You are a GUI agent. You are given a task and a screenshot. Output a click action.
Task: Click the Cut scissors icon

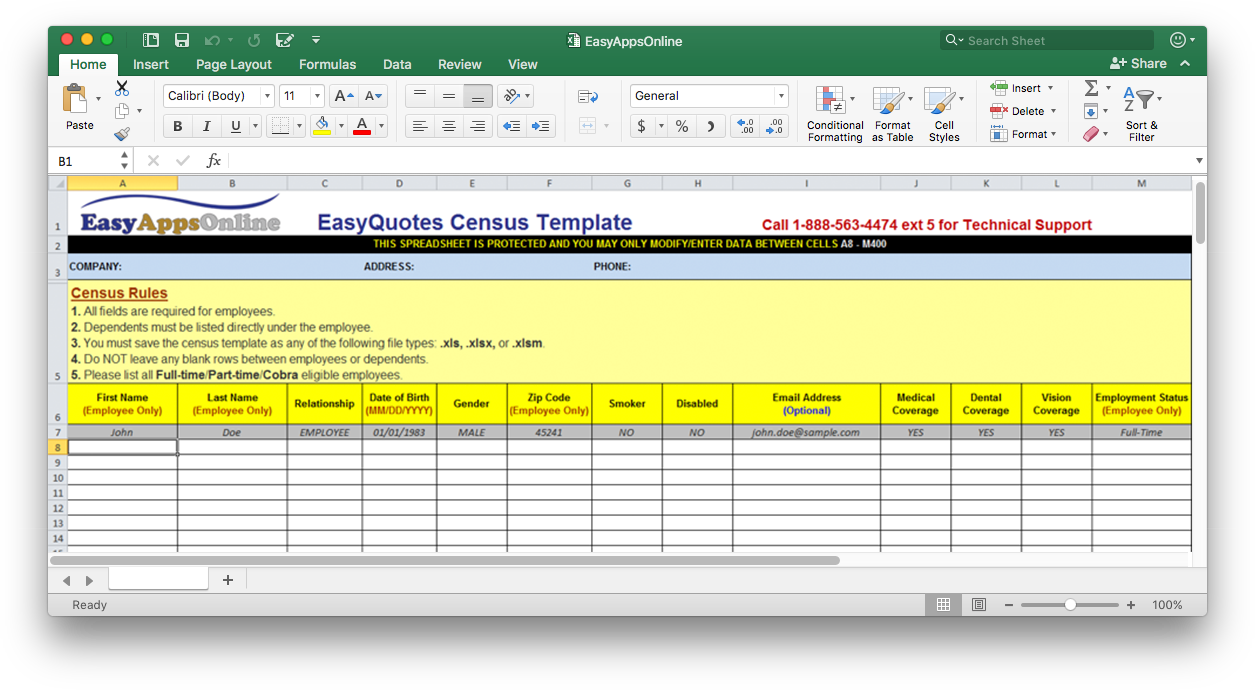[122, 88]
